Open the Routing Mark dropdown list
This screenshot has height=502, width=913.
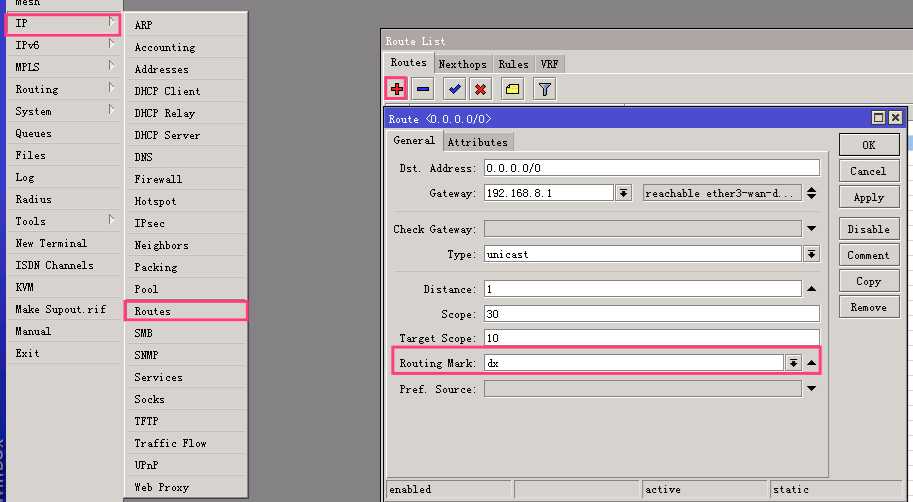pyautogui.click(x=793, y=363)
